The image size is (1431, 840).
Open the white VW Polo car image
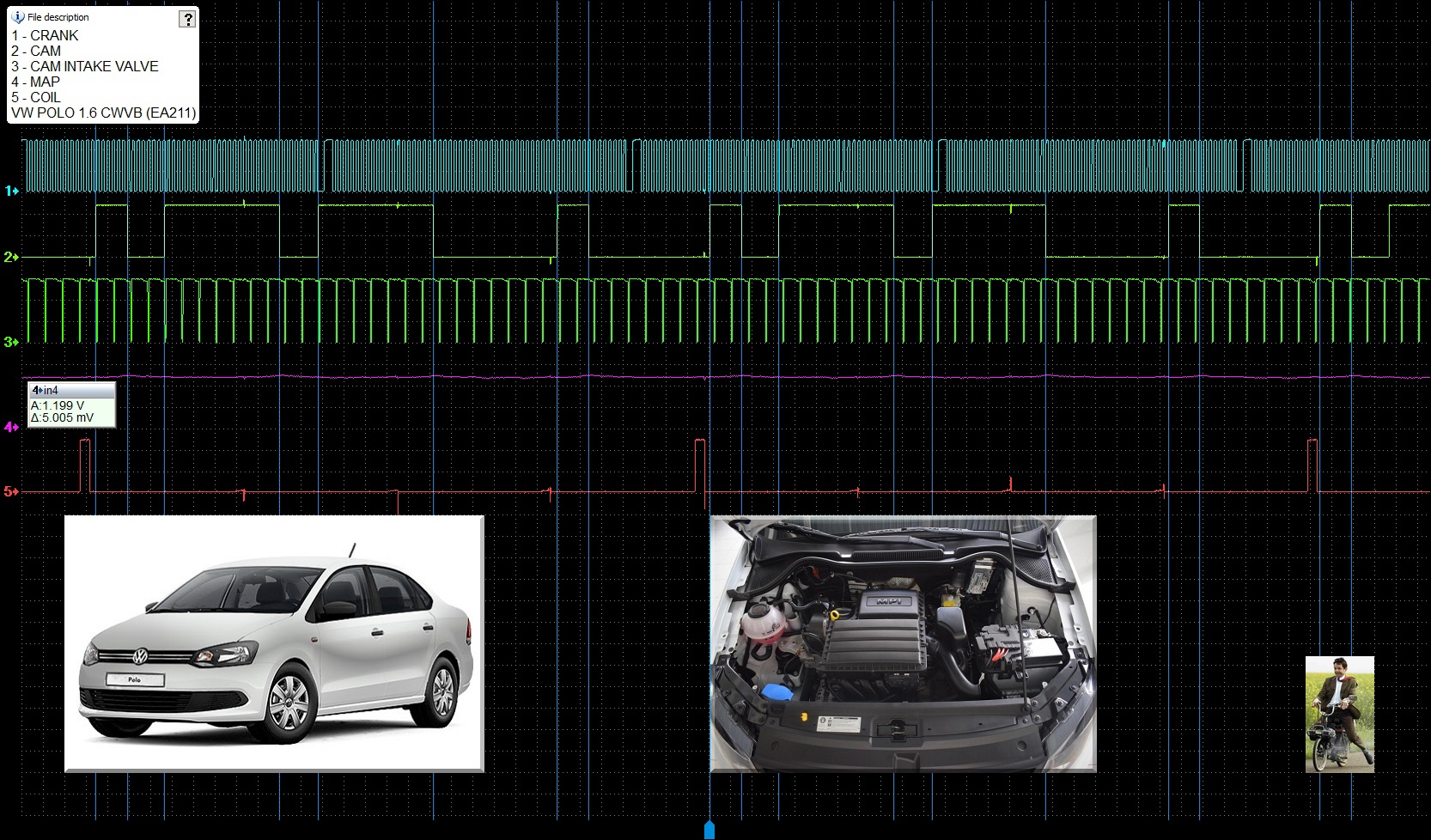(x=274, y=643)
